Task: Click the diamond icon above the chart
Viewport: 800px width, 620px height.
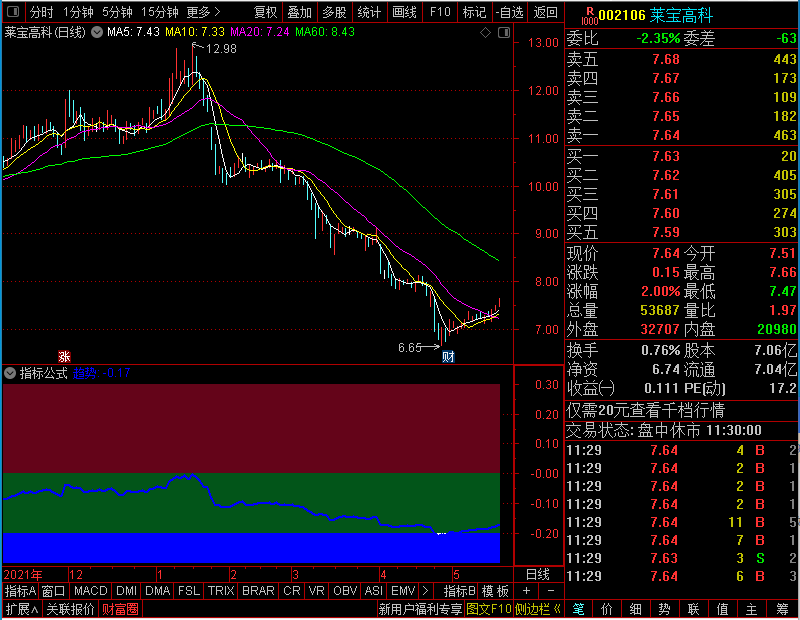Action: (x=486, y=33)
